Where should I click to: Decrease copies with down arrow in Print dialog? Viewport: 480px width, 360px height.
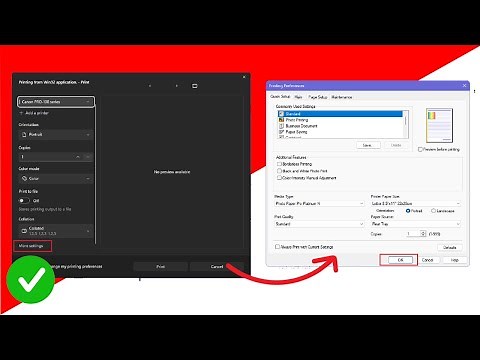click(x=88, y=157)
